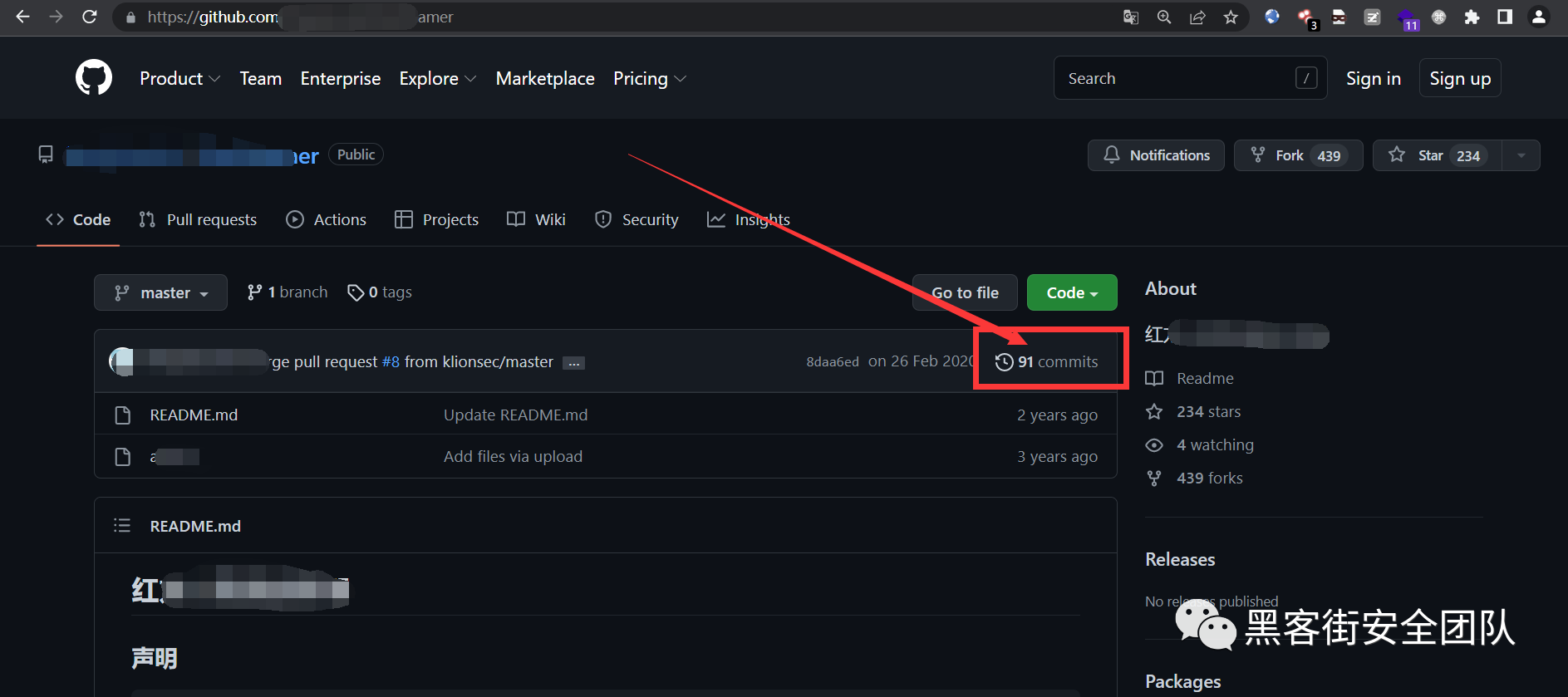Image resolution: width=1568 pixels, height=697 pixels.
Task: Expand the dropdown arrow beside Star
Action: (x=1521, y=155)
